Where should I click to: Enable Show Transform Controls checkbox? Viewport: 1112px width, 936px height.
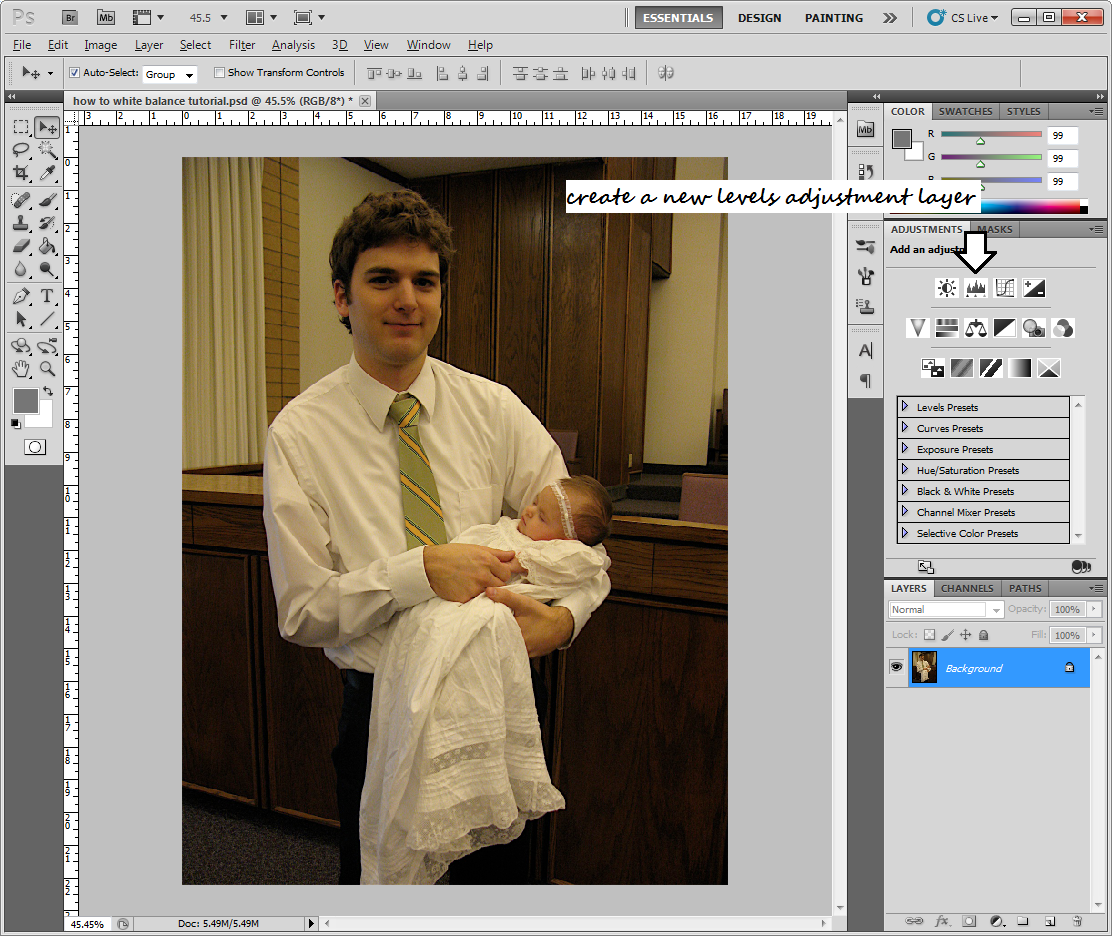(219, 72)
